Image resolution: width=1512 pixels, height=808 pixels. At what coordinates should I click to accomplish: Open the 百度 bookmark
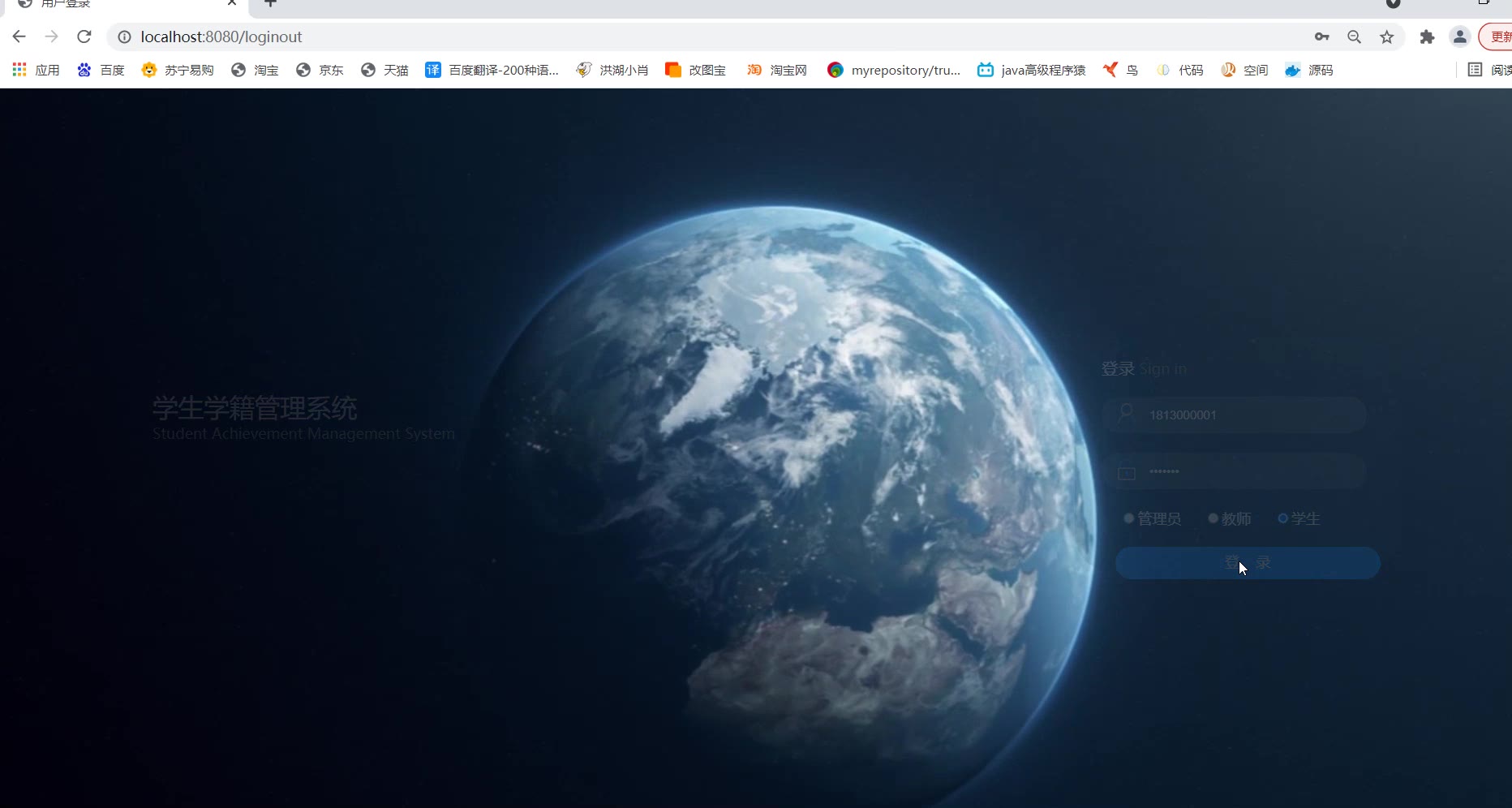point(101,70)
